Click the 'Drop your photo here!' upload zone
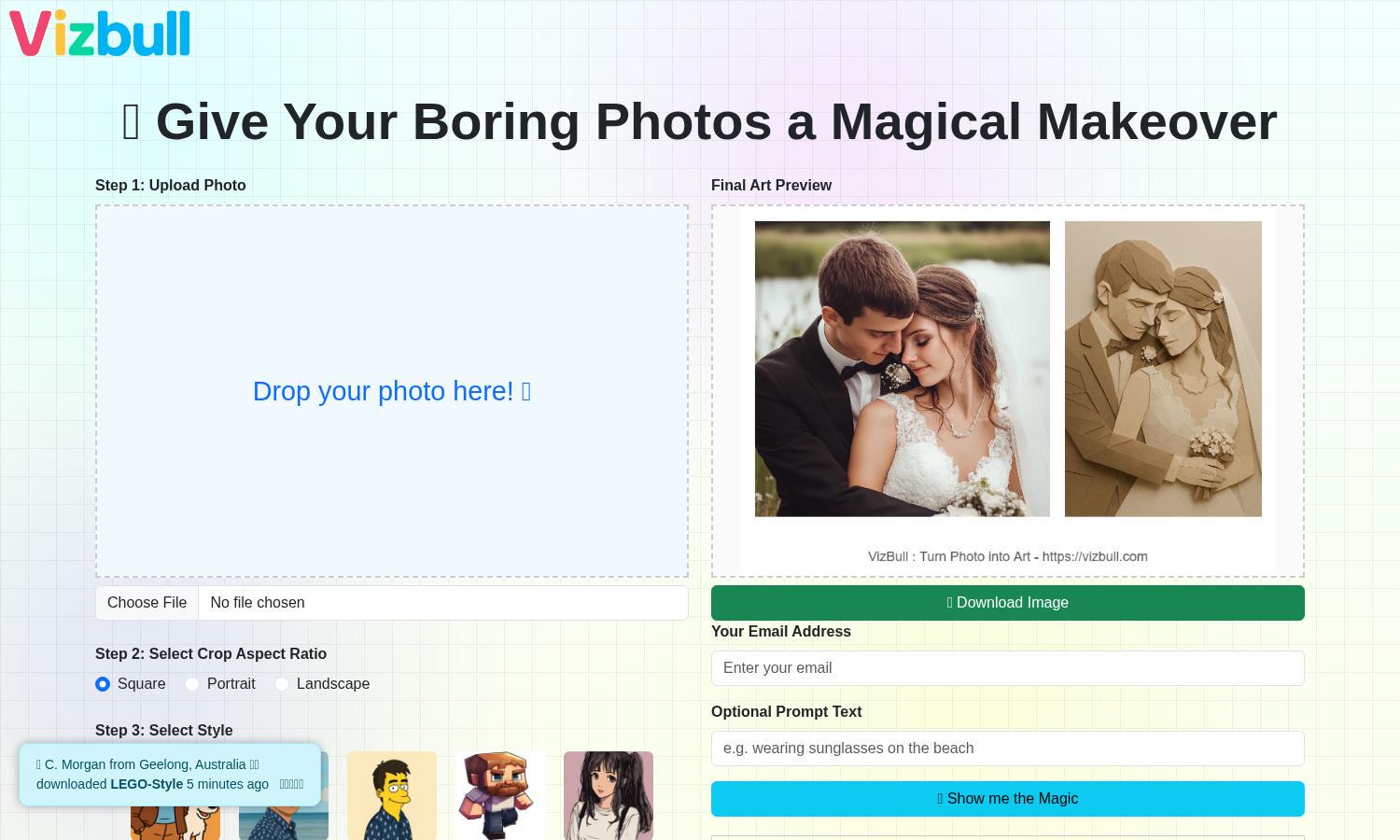The width and height of the screenshot is (1400, 840). click(x=392, y=391)
